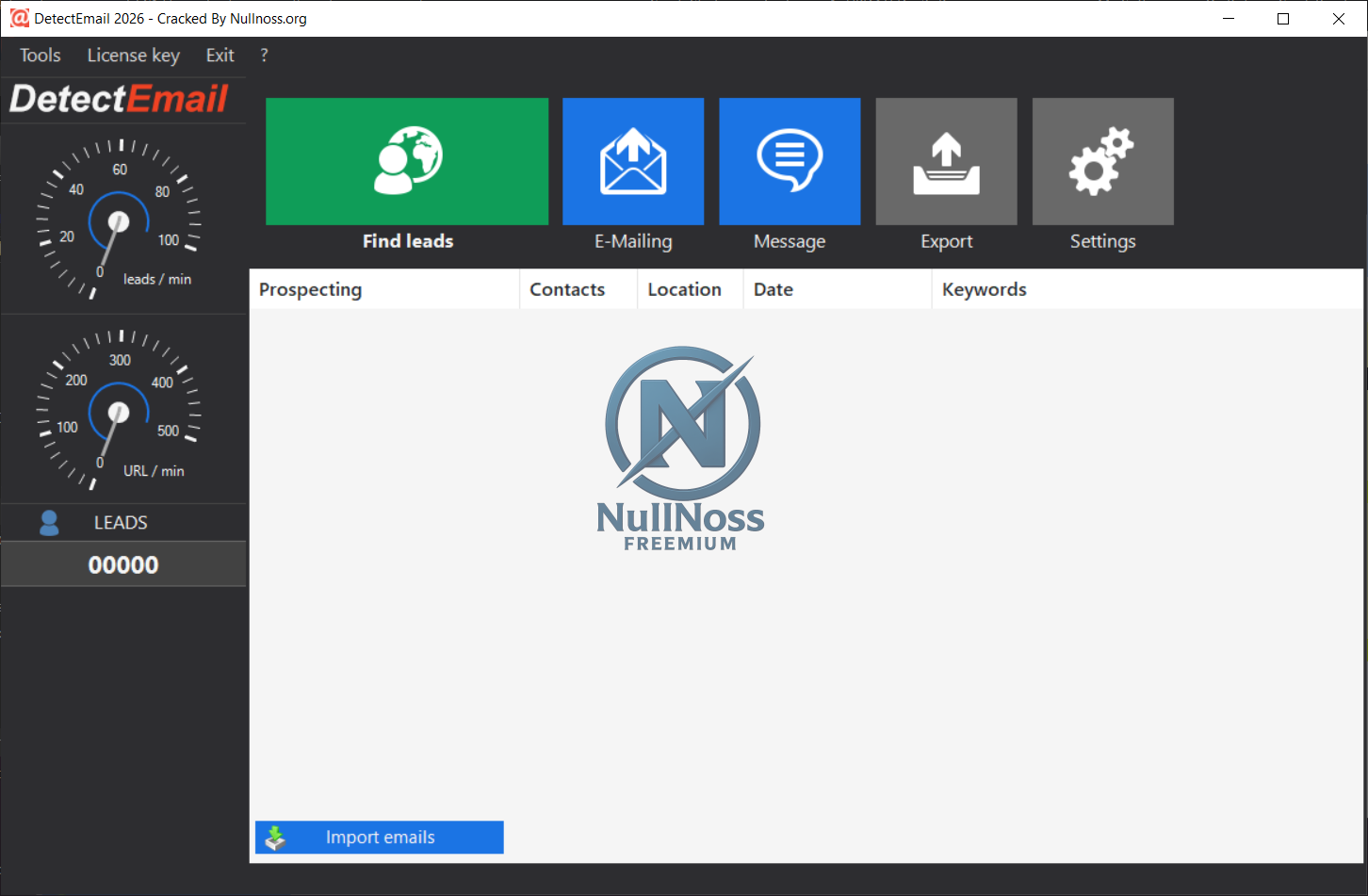Viewport: 1368px width, 896px height.
Task: Open the Tools menu
Action: coord(41,56)
